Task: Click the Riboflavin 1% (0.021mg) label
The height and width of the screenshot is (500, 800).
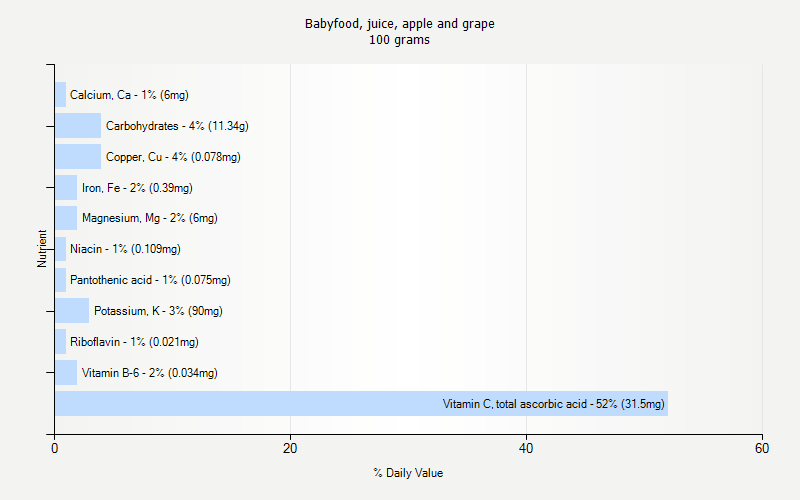Action: click(134, 342)
